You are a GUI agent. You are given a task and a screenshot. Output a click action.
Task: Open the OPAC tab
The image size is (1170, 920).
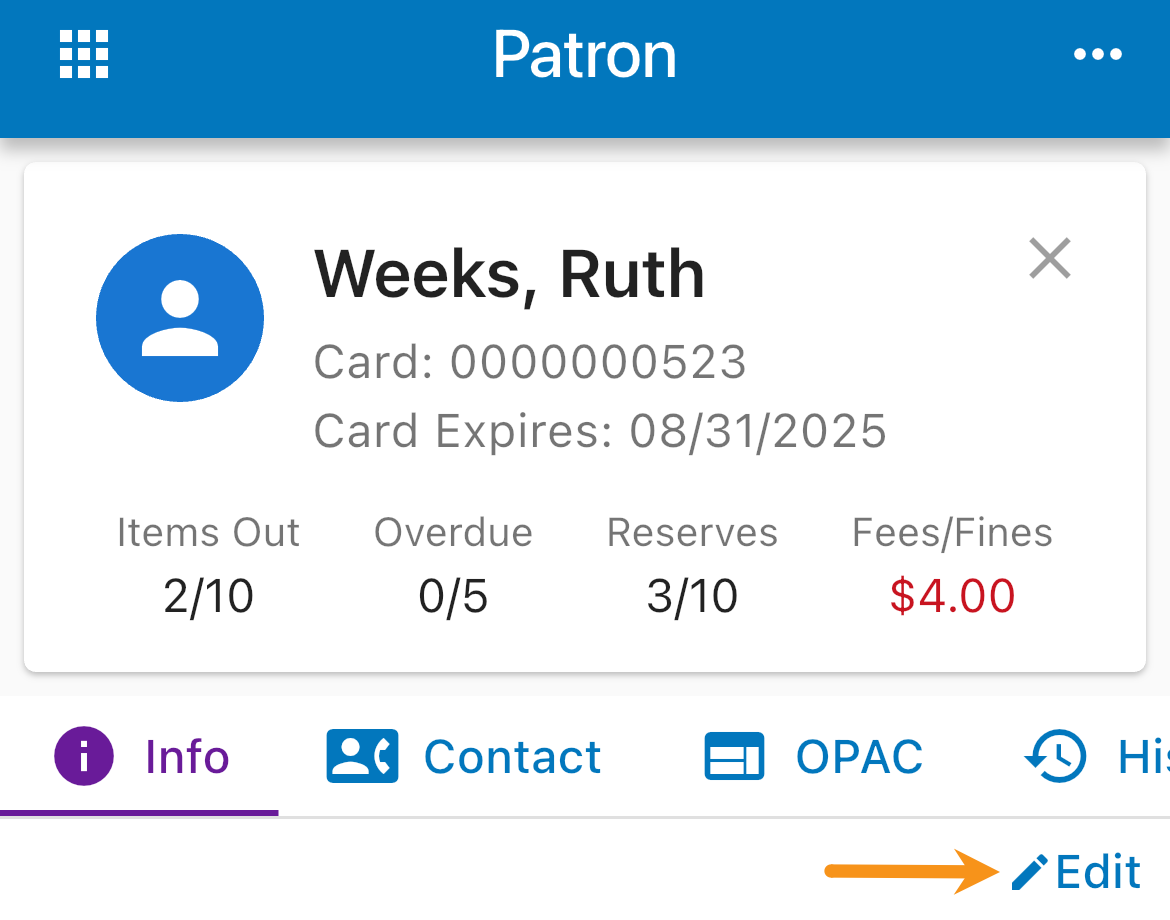coord(858,757)
